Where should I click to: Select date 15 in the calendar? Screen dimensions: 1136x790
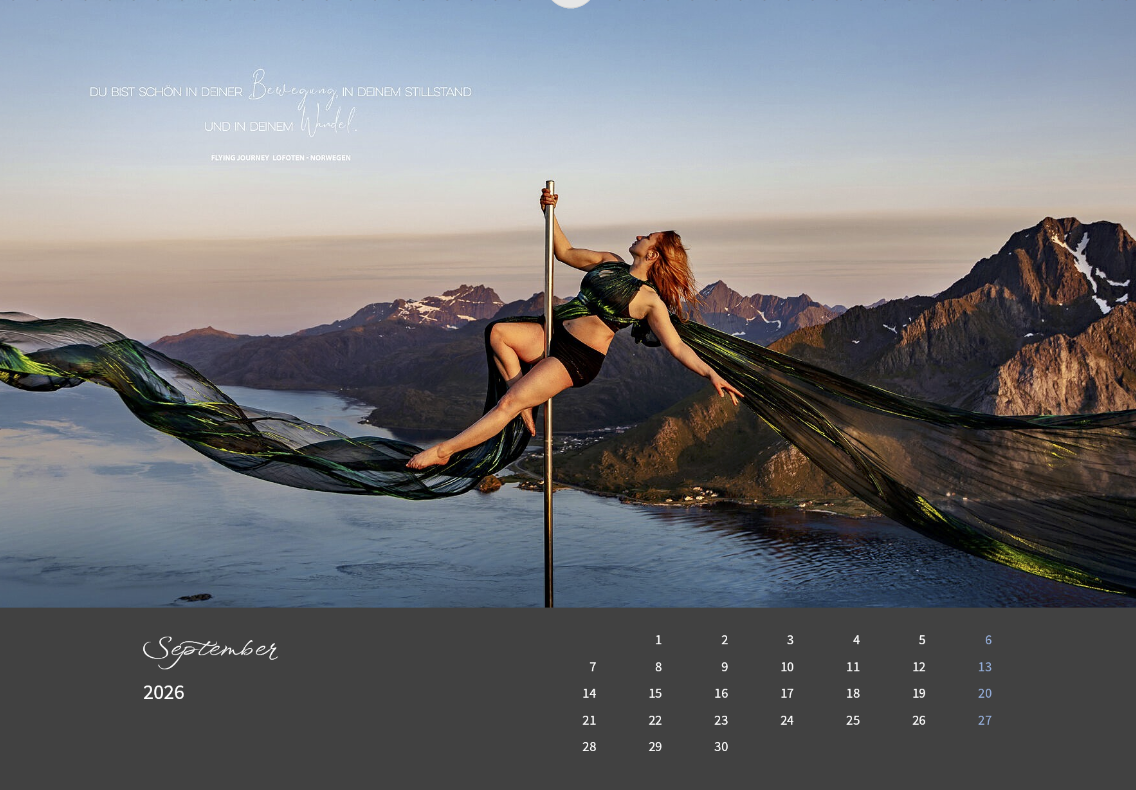pyautogui.click(x=655, y=693)
